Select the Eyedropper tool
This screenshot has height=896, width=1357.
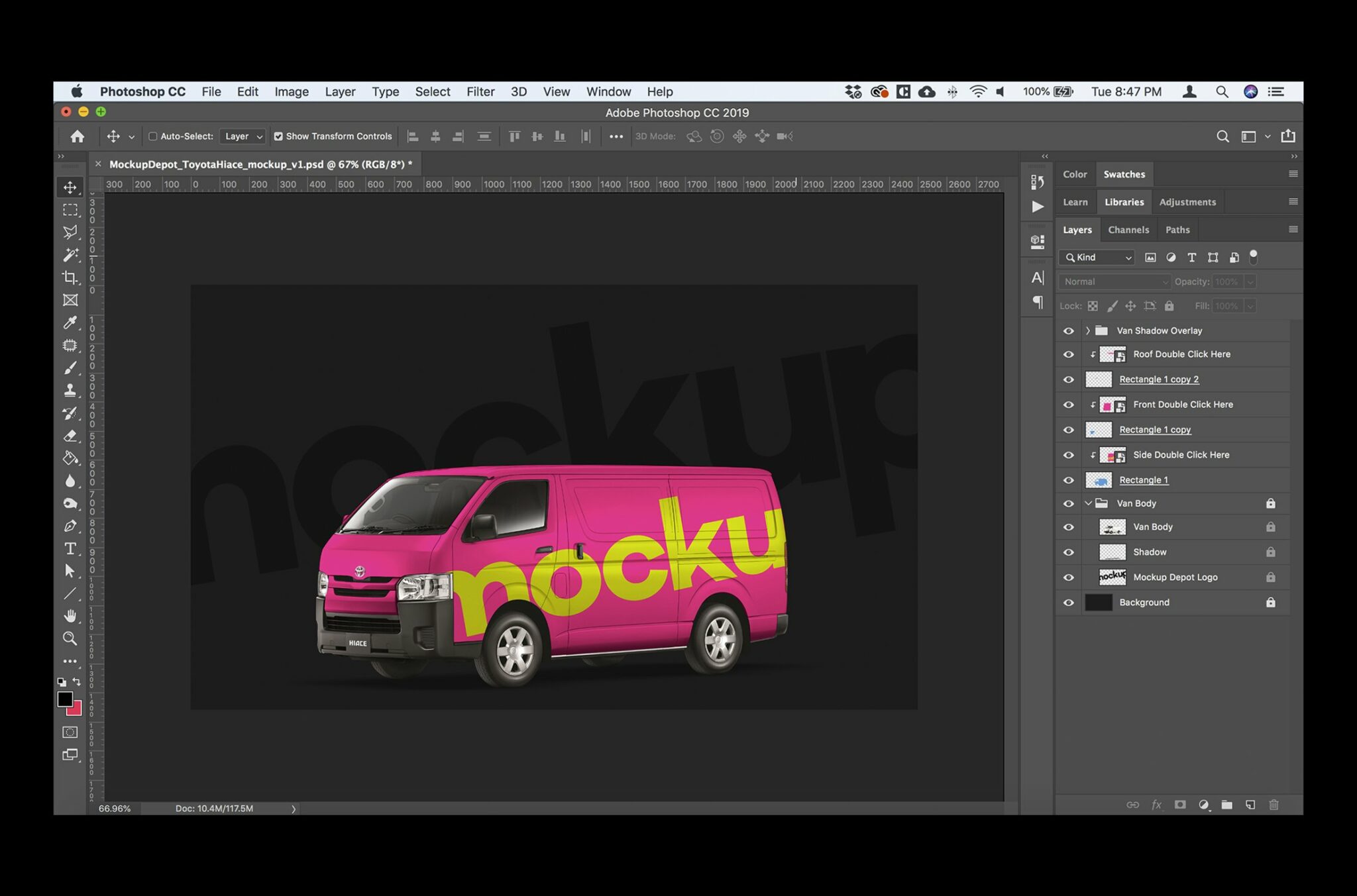(70, 323)
